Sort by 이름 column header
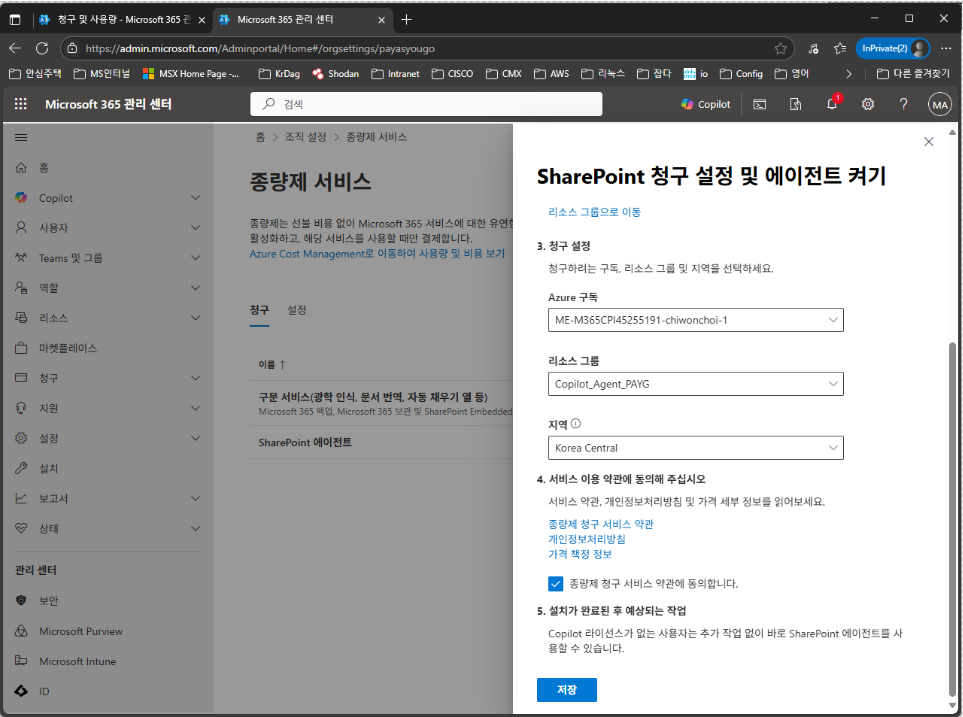The image size is (963, 717). coord(272,365)
